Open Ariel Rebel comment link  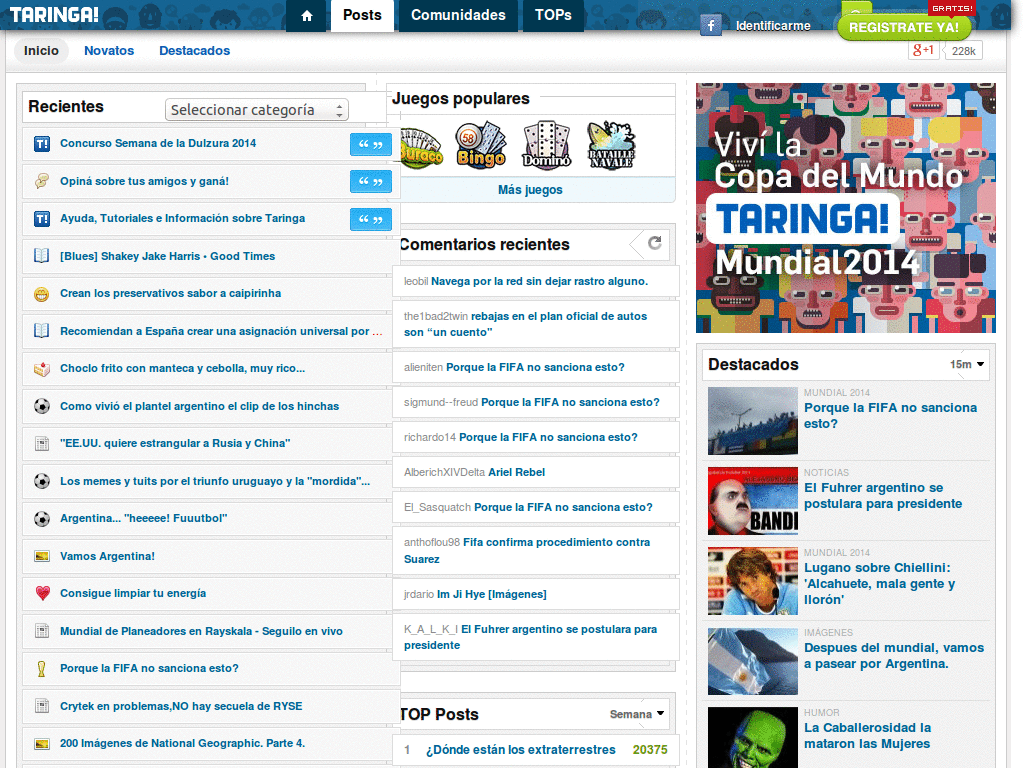coord(517,472)
